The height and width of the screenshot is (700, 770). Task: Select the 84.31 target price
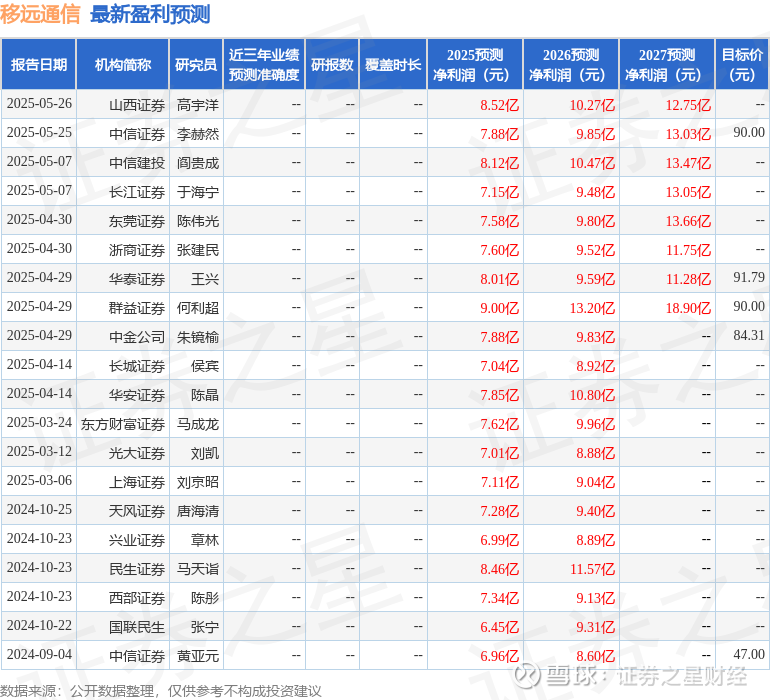[749, 336]
